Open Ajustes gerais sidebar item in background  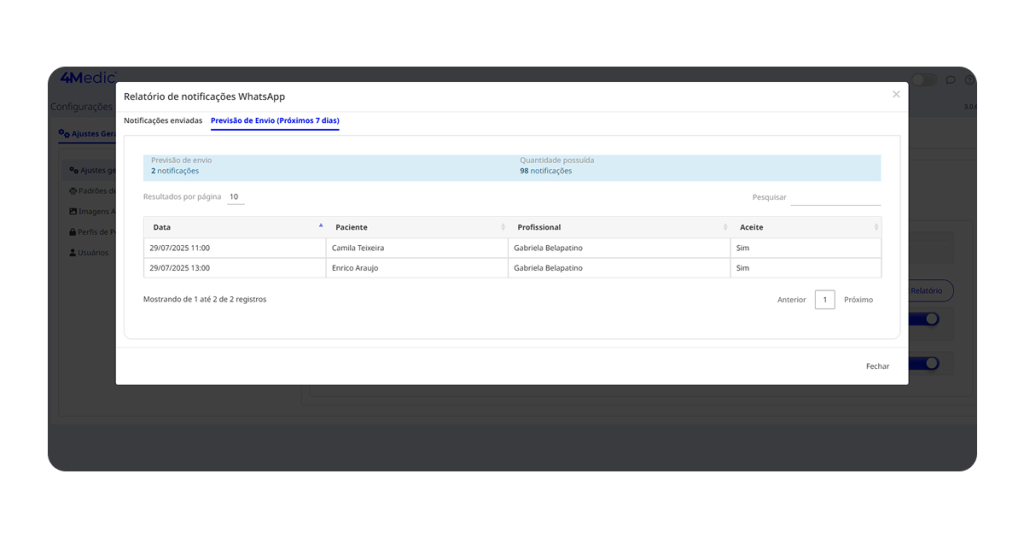pyautogui.click(x=92, y=170)
